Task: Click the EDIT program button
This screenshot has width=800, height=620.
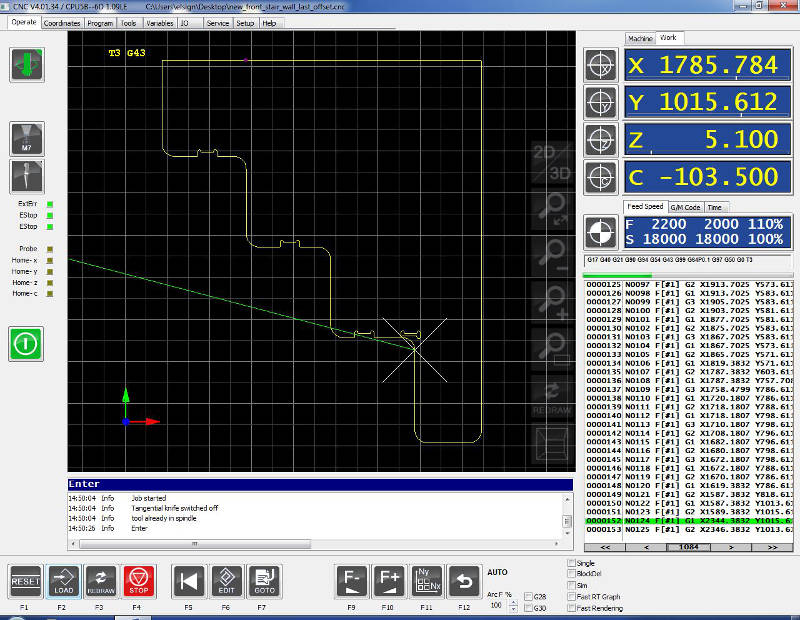Action: pos(226,581)
